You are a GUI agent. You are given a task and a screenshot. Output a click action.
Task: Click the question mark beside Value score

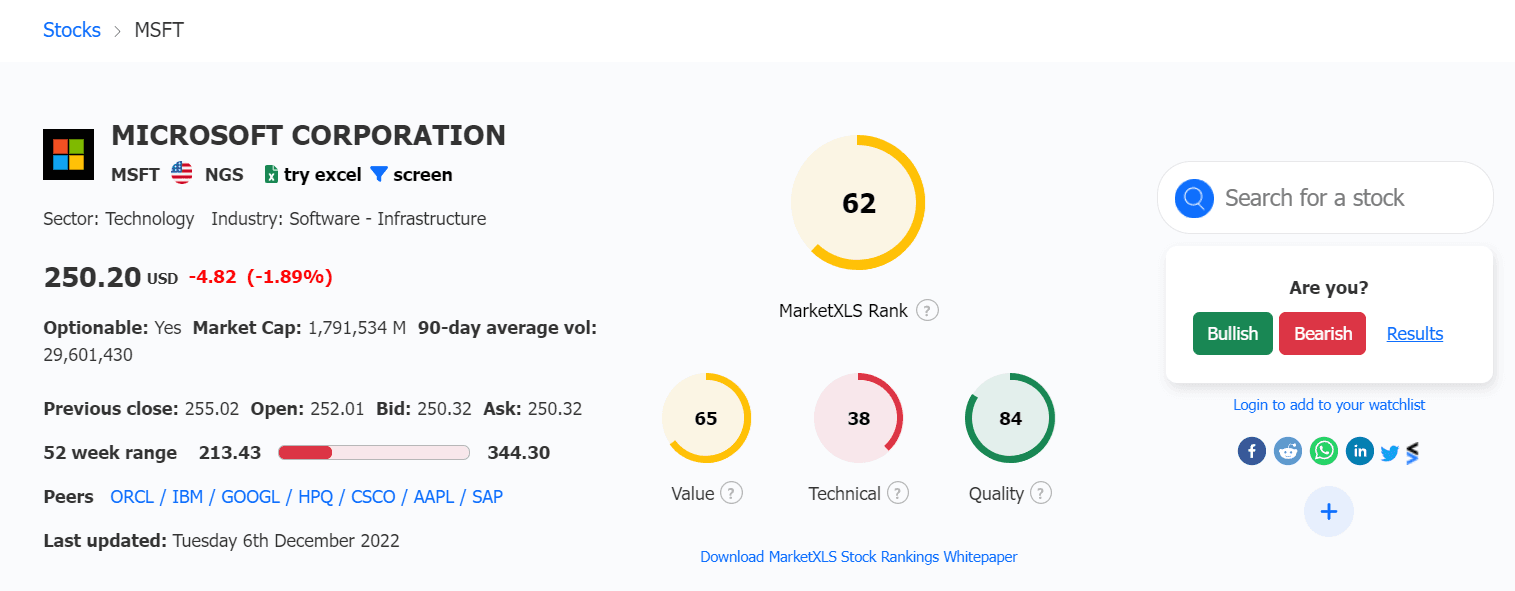pos(731,493)
